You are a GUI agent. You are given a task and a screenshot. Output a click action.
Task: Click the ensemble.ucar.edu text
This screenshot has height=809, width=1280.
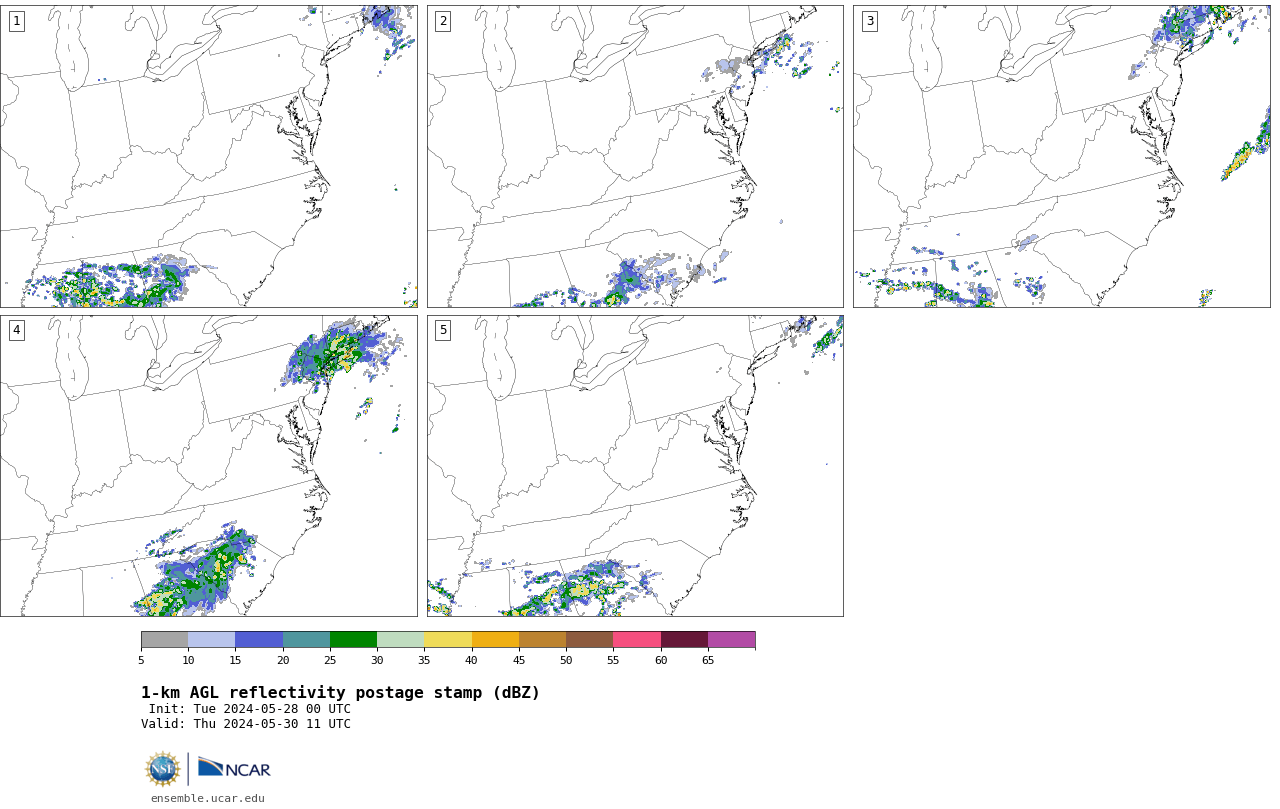[x=208, y=798]
